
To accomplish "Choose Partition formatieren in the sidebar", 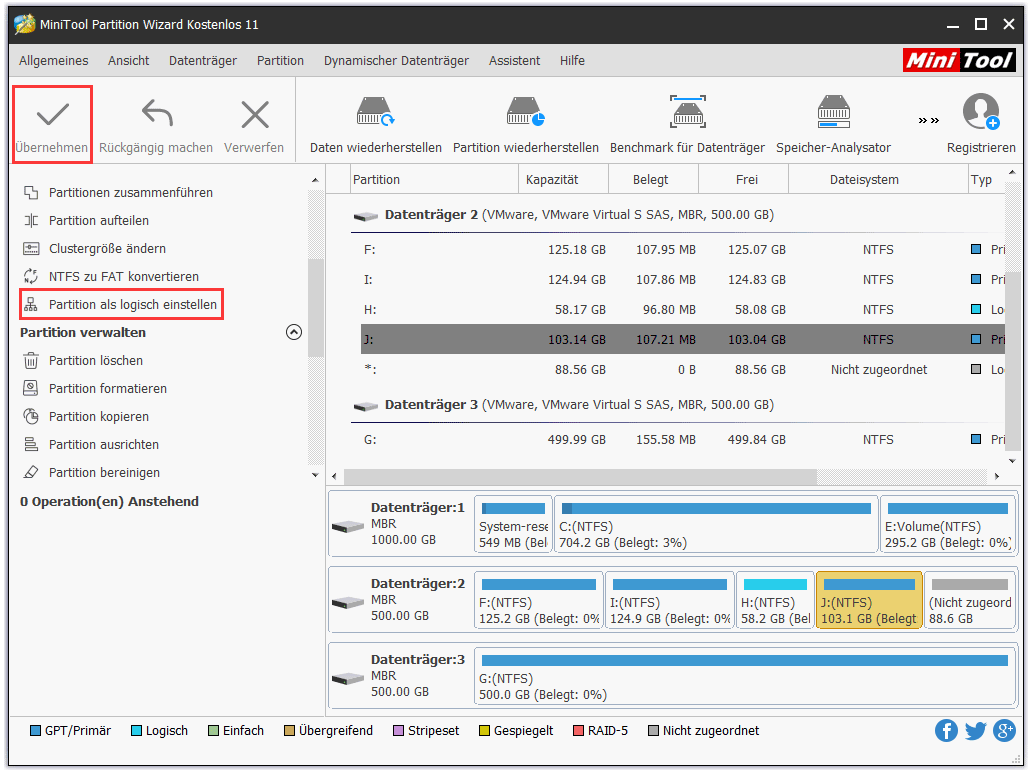I will click(107, 389).
